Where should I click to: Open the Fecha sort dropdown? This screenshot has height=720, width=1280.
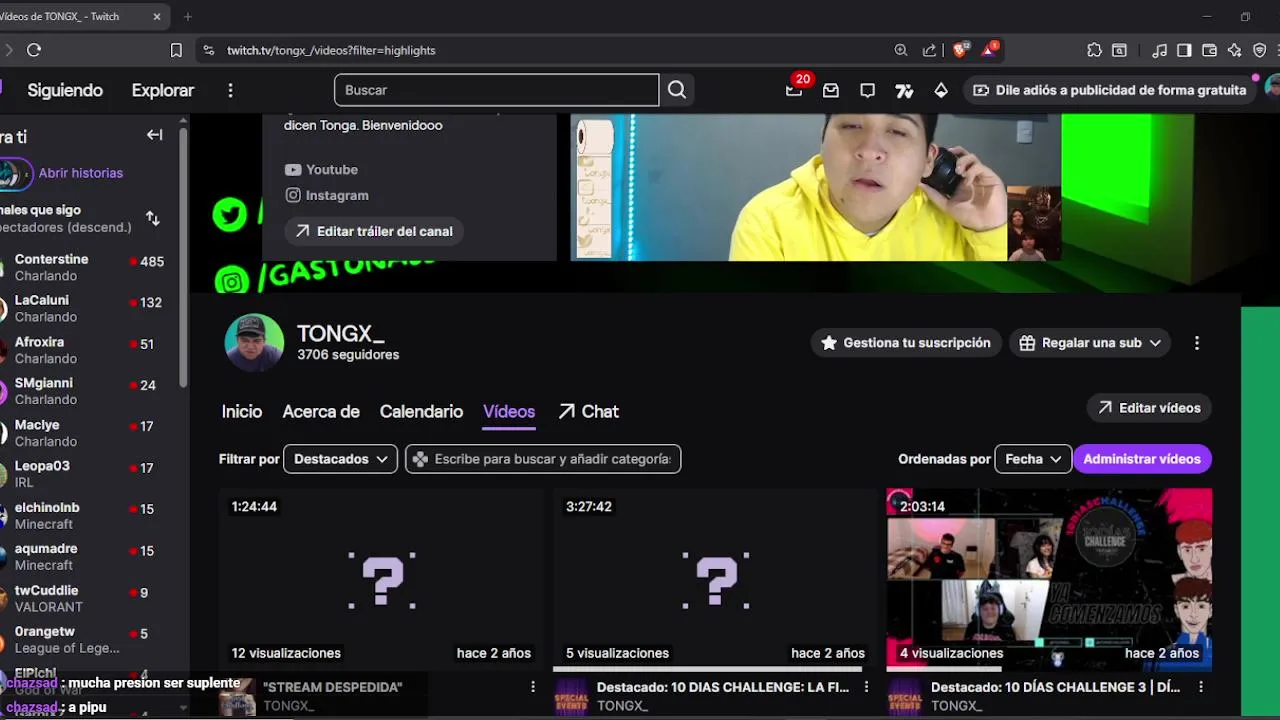[x=1033, y=459]
